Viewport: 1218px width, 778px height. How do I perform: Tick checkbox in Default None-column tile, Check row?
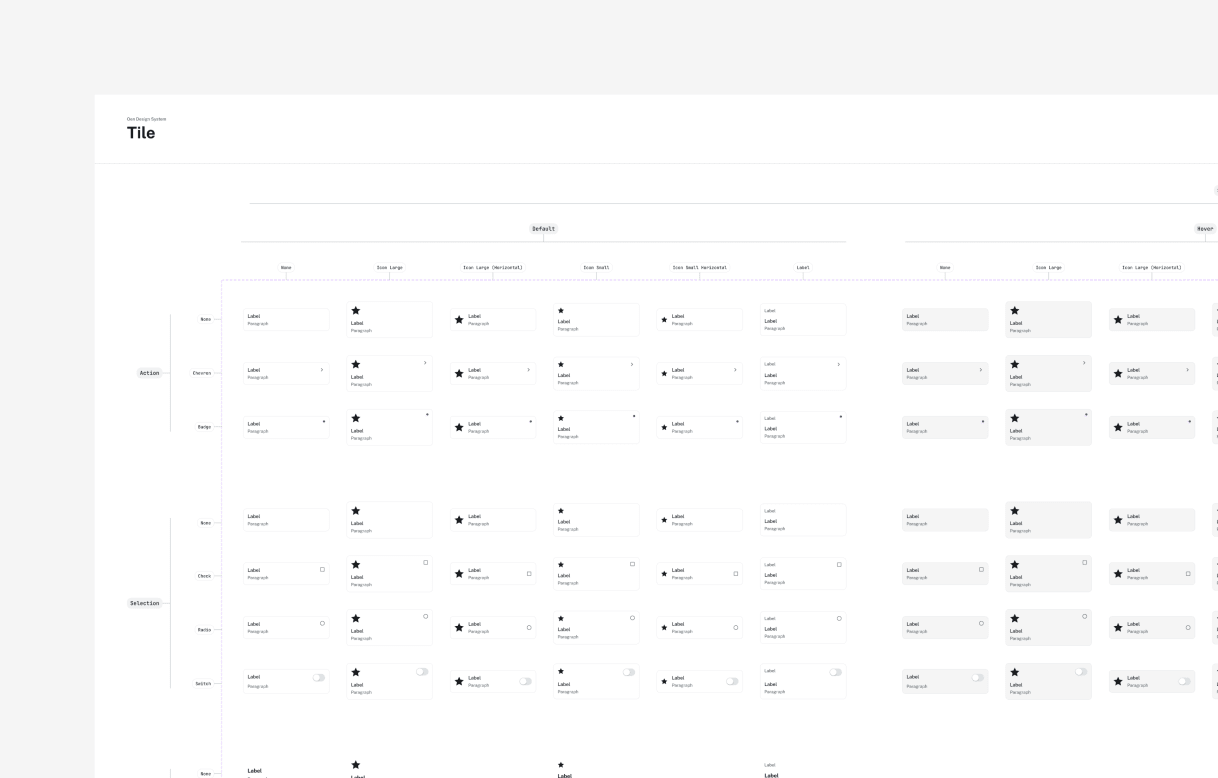[x=322, y=570]
